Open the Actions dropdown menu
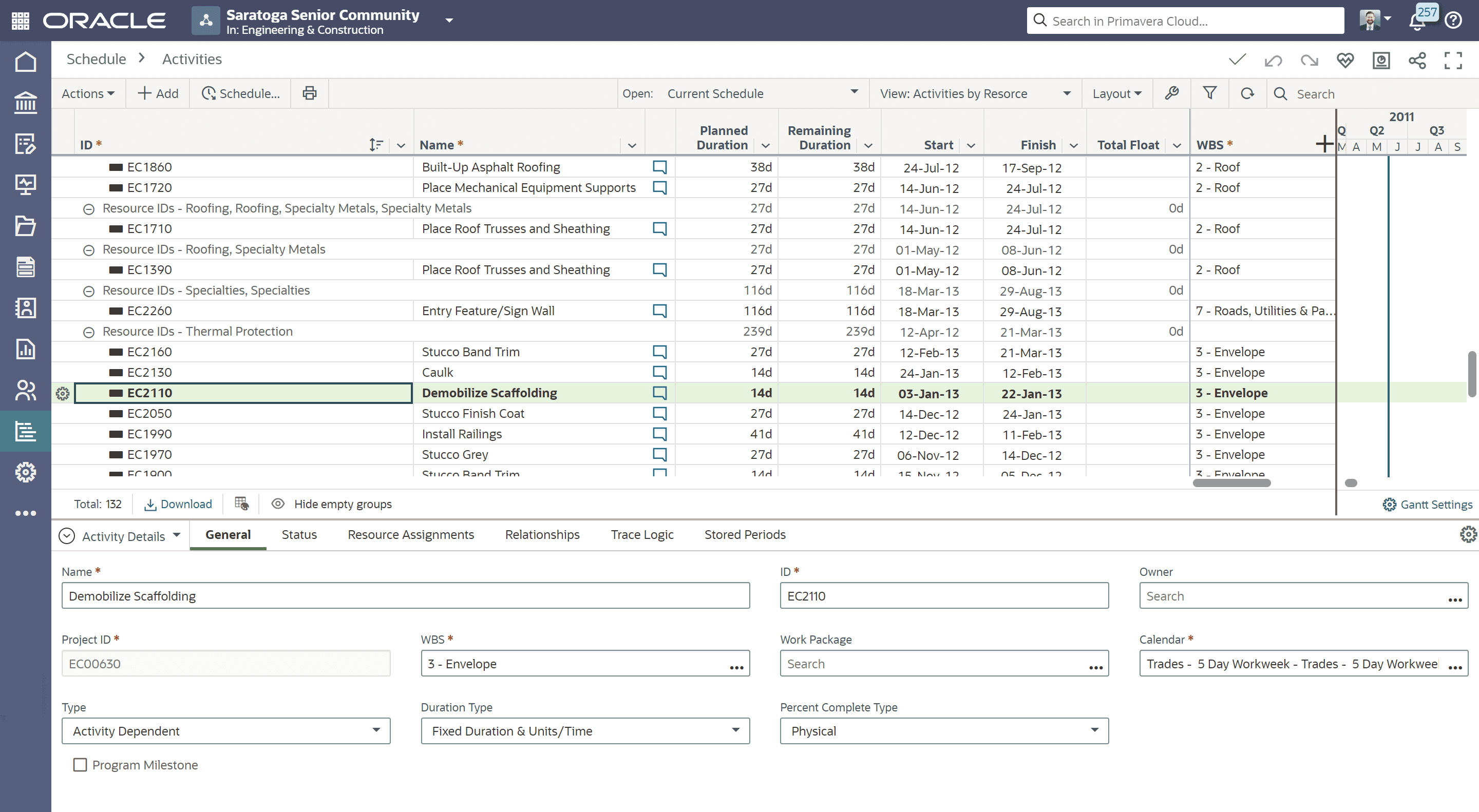This screenshot has width=1479, height=812. click(x=88, y=93)
